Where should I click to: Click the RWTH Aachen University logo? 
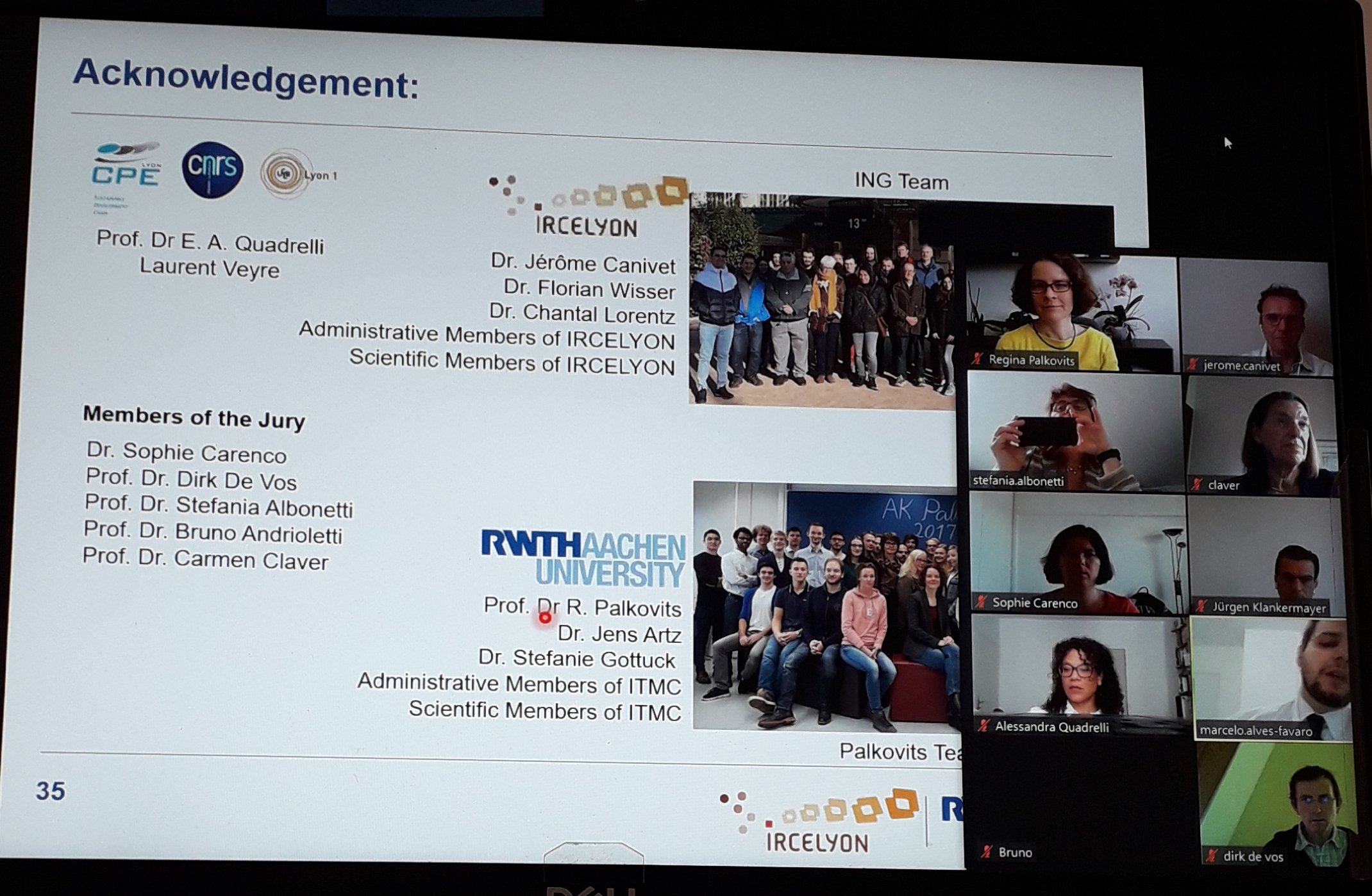coord(583,558)
